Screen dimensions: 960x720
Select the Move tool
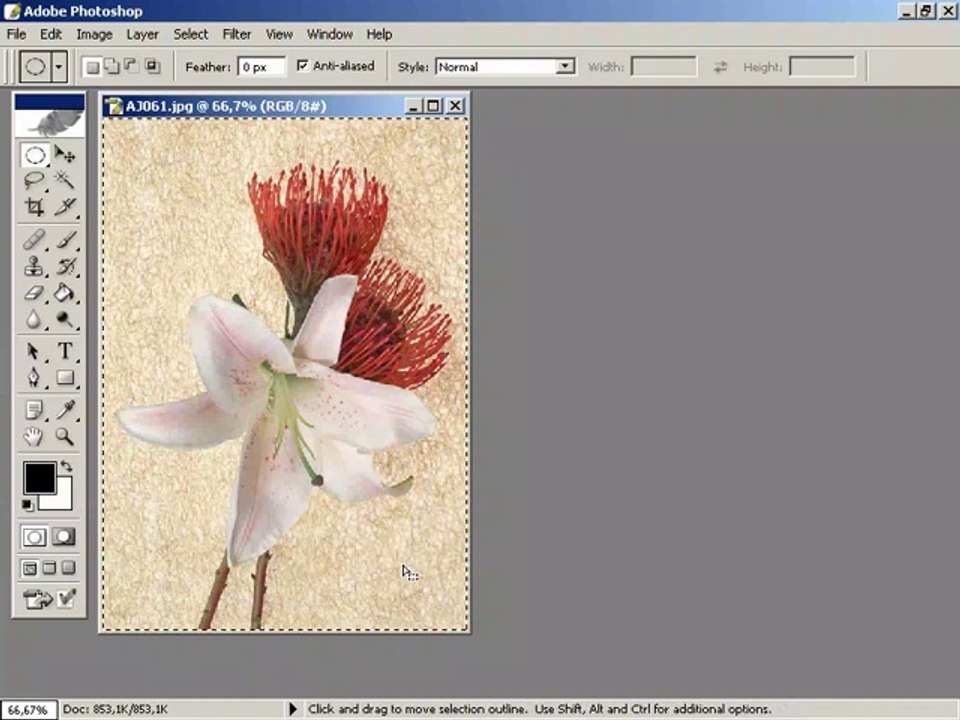coord(65,155)
